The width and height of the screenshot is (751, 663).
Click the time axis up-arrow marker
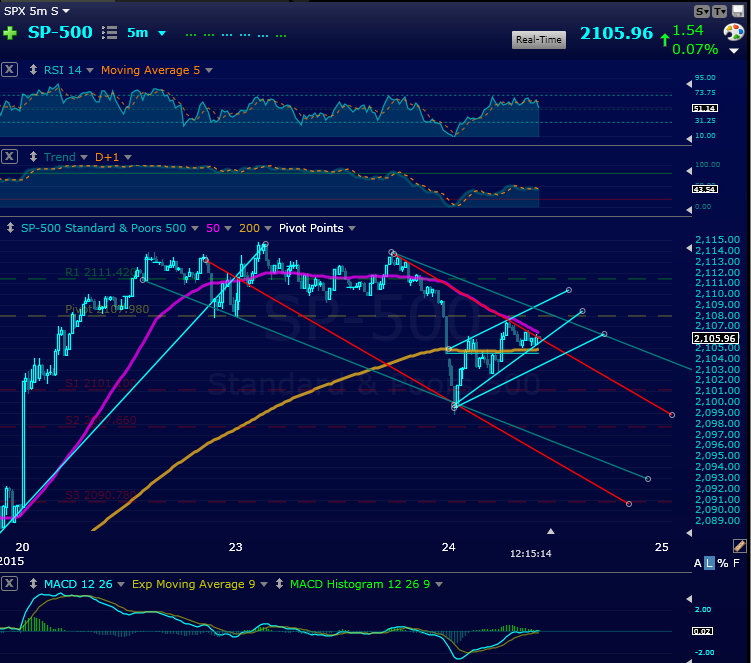point(551,531)
